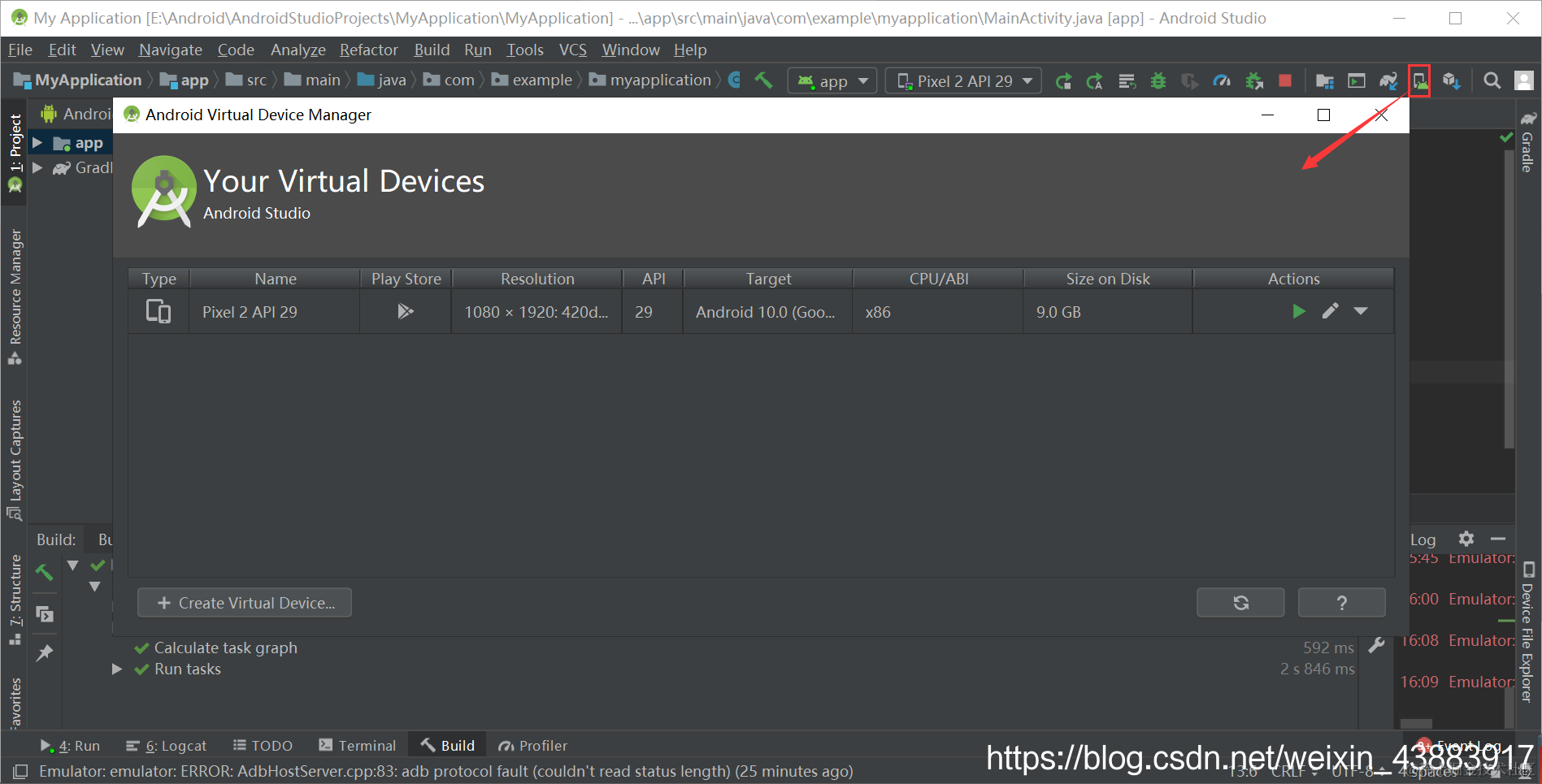Viewport: 1542px width, 784px height.
Task: Open the Profiler tool tab
Action: pos(533,746)
